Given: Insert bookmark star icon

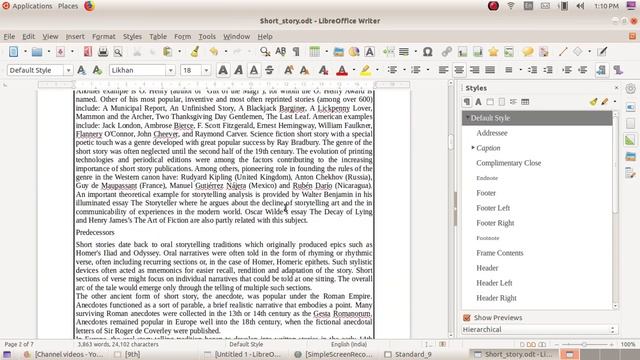Looking at the screenshot, I should point(493,52).
